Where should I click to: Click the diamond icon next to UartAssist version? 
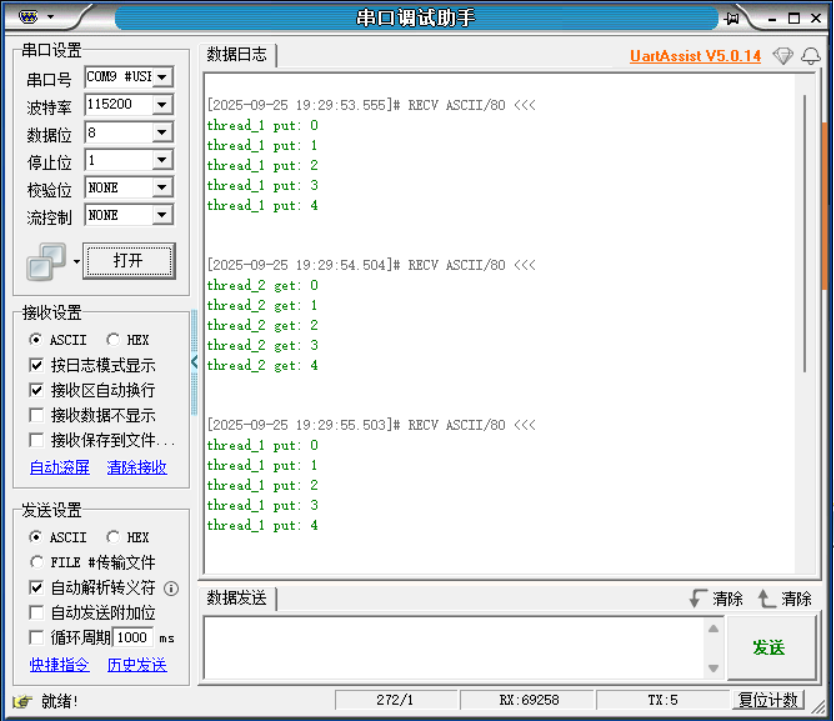783,56
